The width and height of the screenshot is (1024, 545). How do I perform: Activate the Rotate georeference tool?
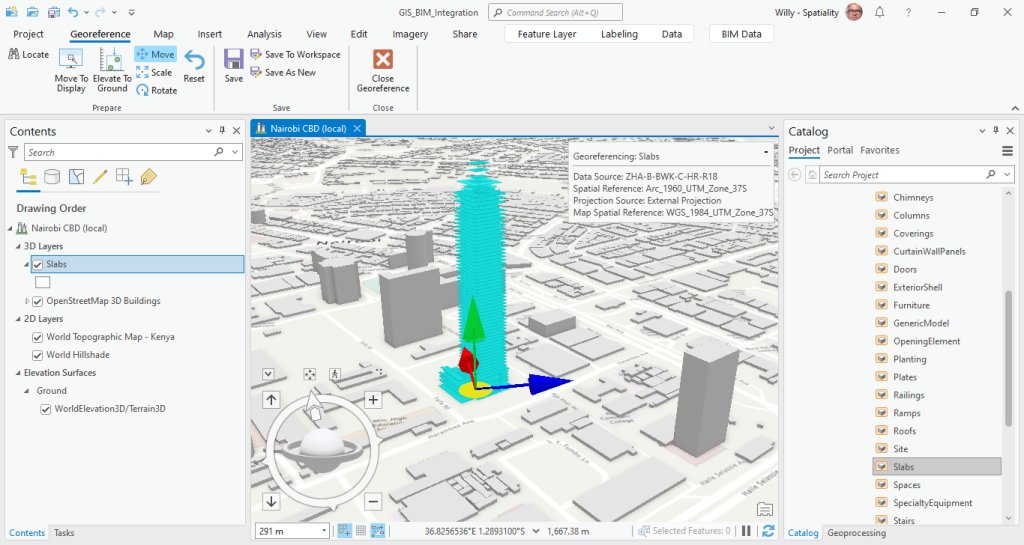[x=157, y=90]
